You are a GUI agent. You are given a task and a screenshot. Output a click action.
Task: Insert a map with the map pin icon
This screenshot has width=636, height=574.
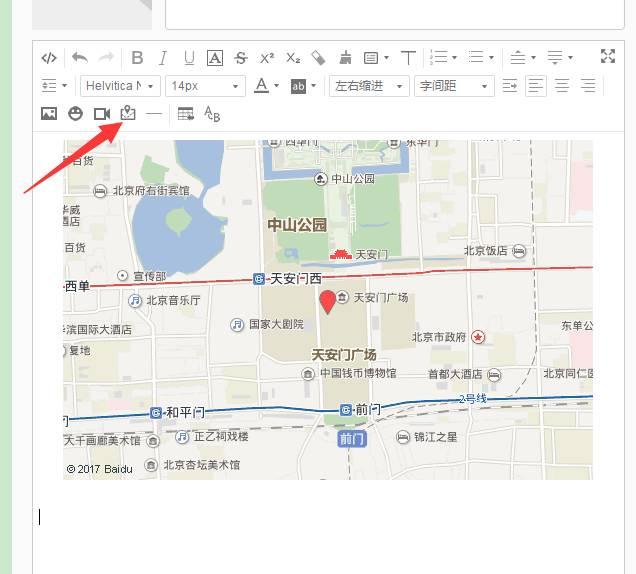tap(128, 113)
